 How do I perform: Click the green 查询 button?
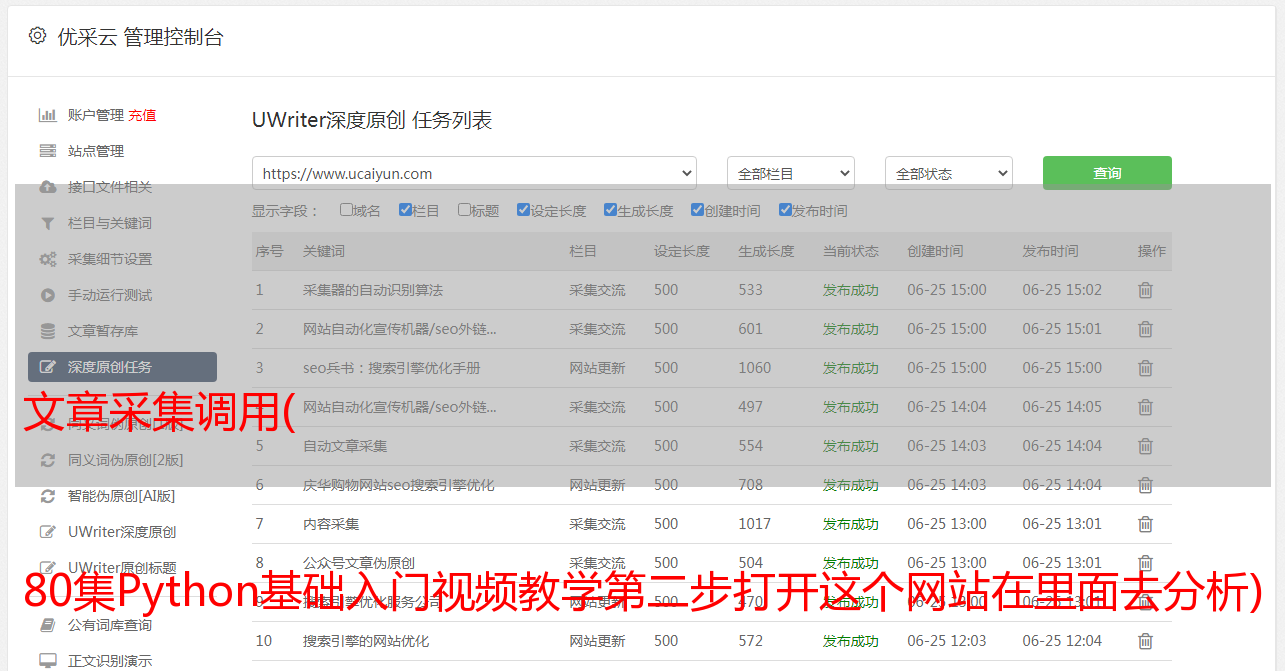coord(1107,173)
